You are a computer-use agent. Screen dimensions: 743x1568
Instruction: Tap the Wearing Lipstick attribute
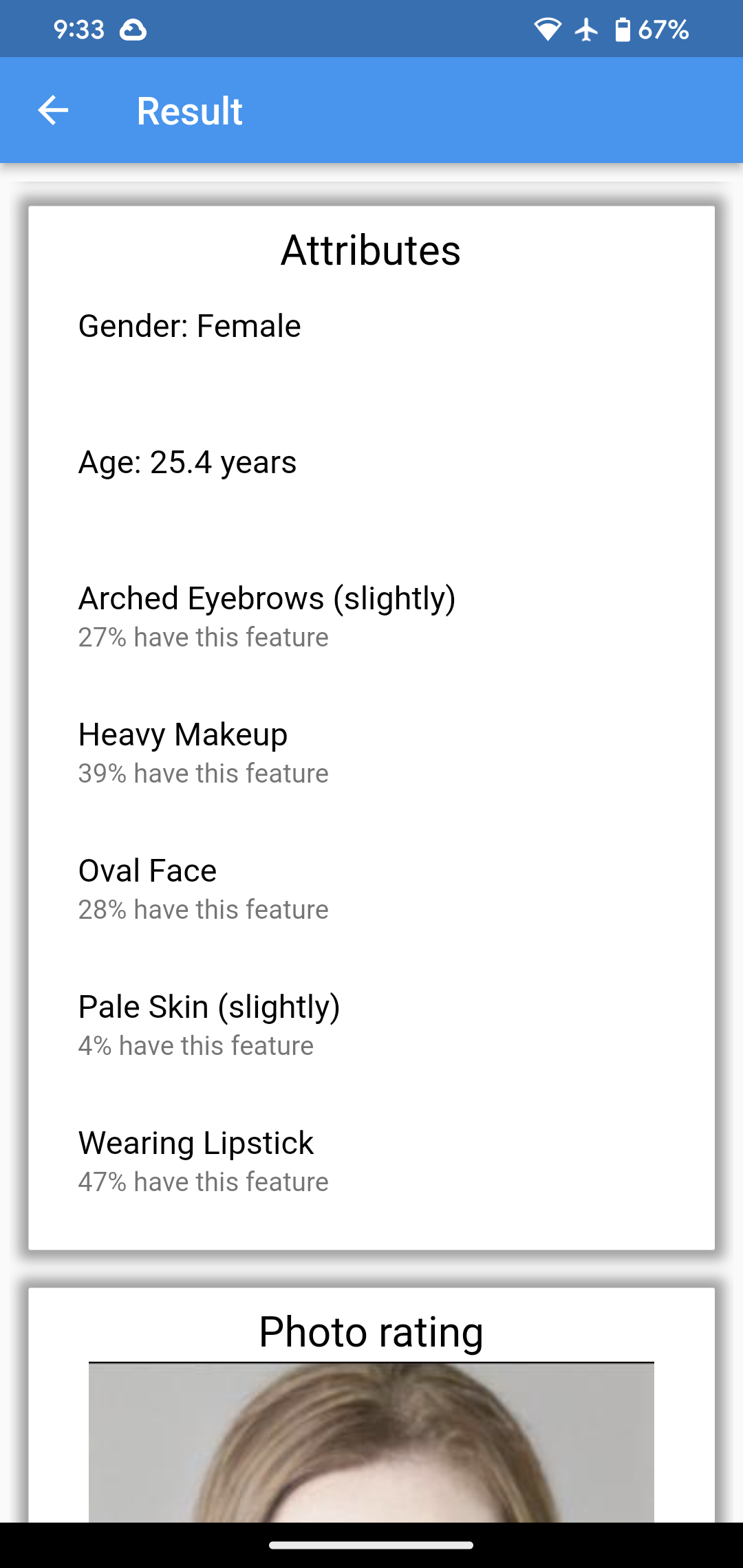click(196, 1142)
